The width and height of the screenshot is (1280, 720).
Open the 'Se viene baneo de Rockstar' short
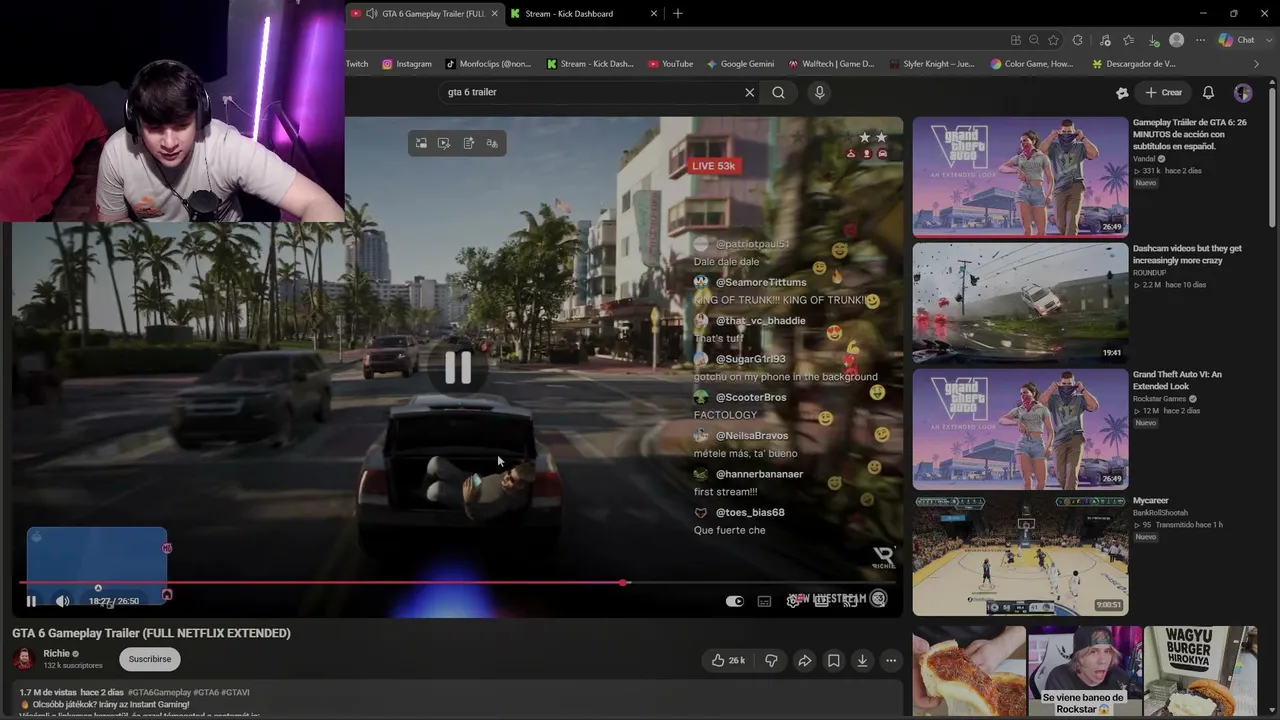(x=1085, y=672)
